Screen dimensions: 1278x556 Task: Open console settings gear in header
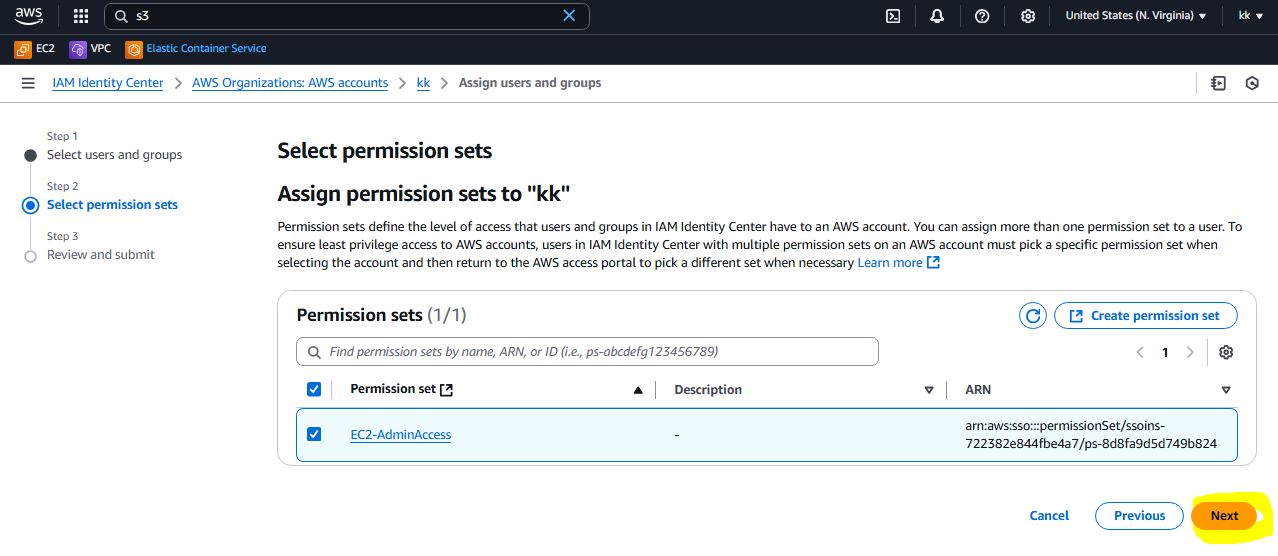point(1027,16)
